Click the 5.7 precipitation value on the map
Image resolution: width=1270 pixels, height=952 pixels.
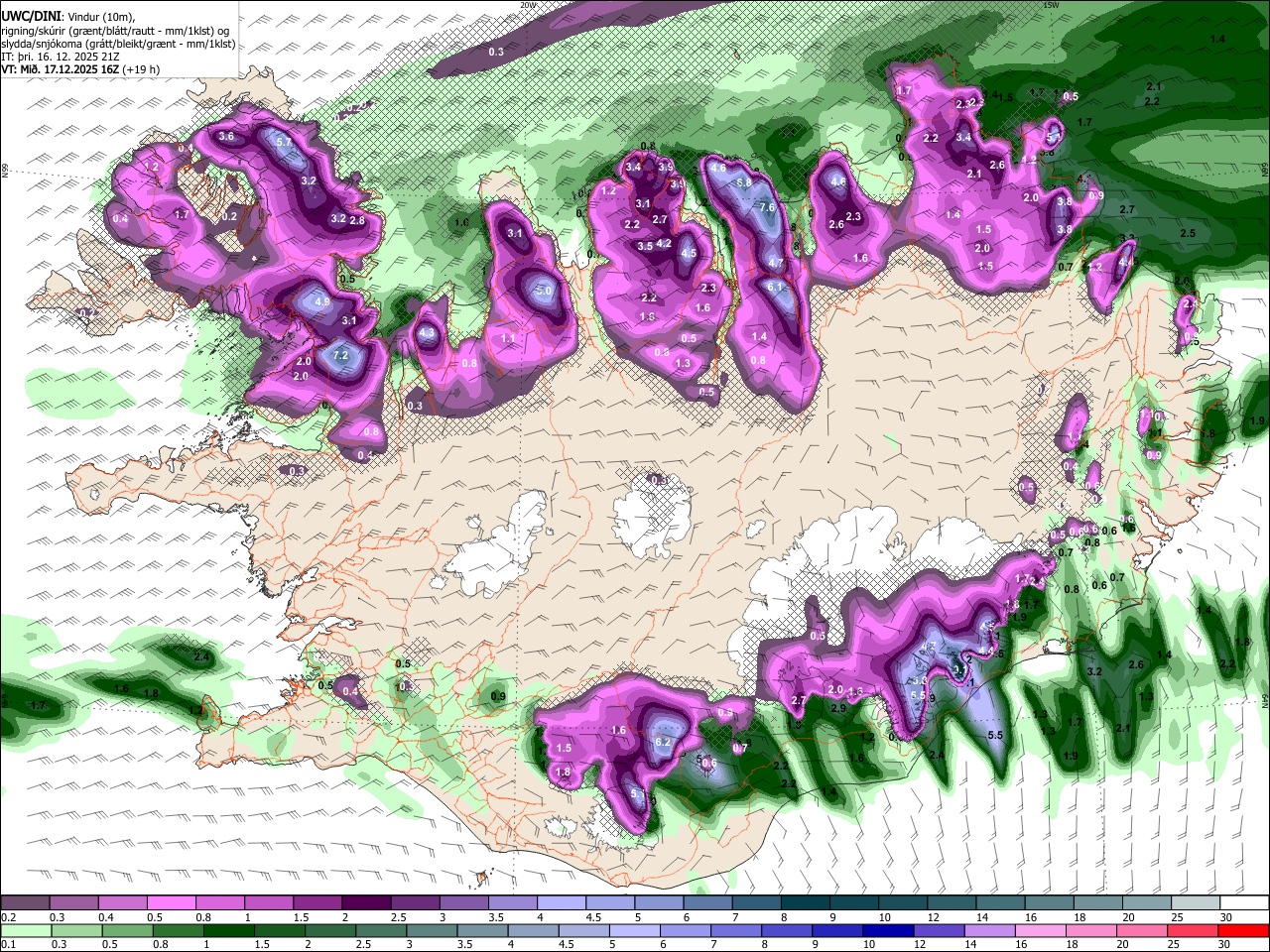click(283, 142)
